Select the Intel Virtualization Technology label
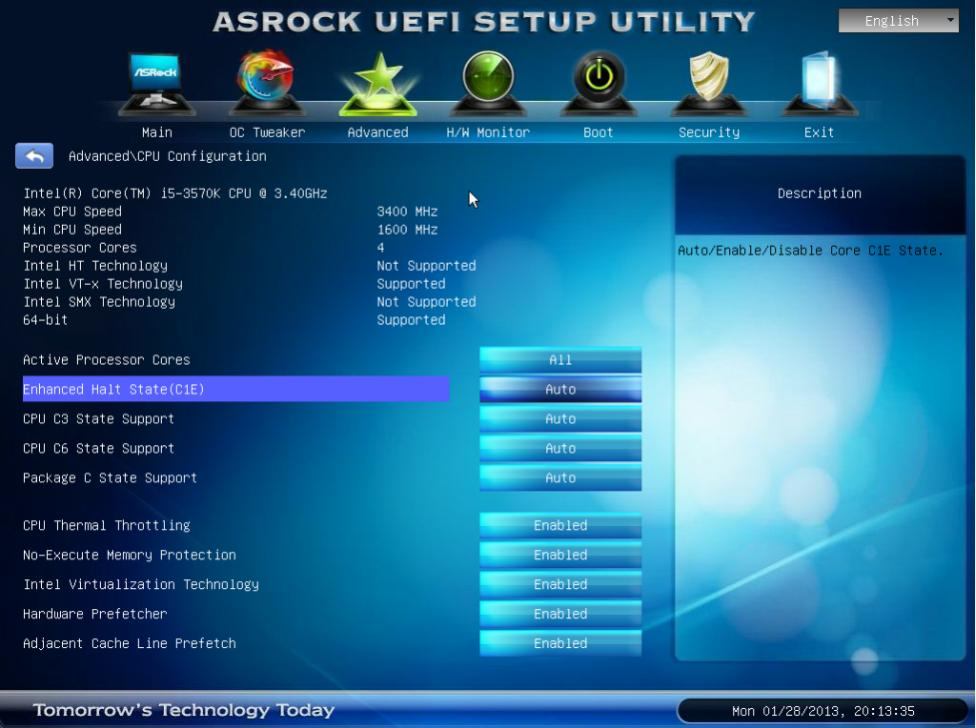This screenshot has width=976, height=728. 141,584
